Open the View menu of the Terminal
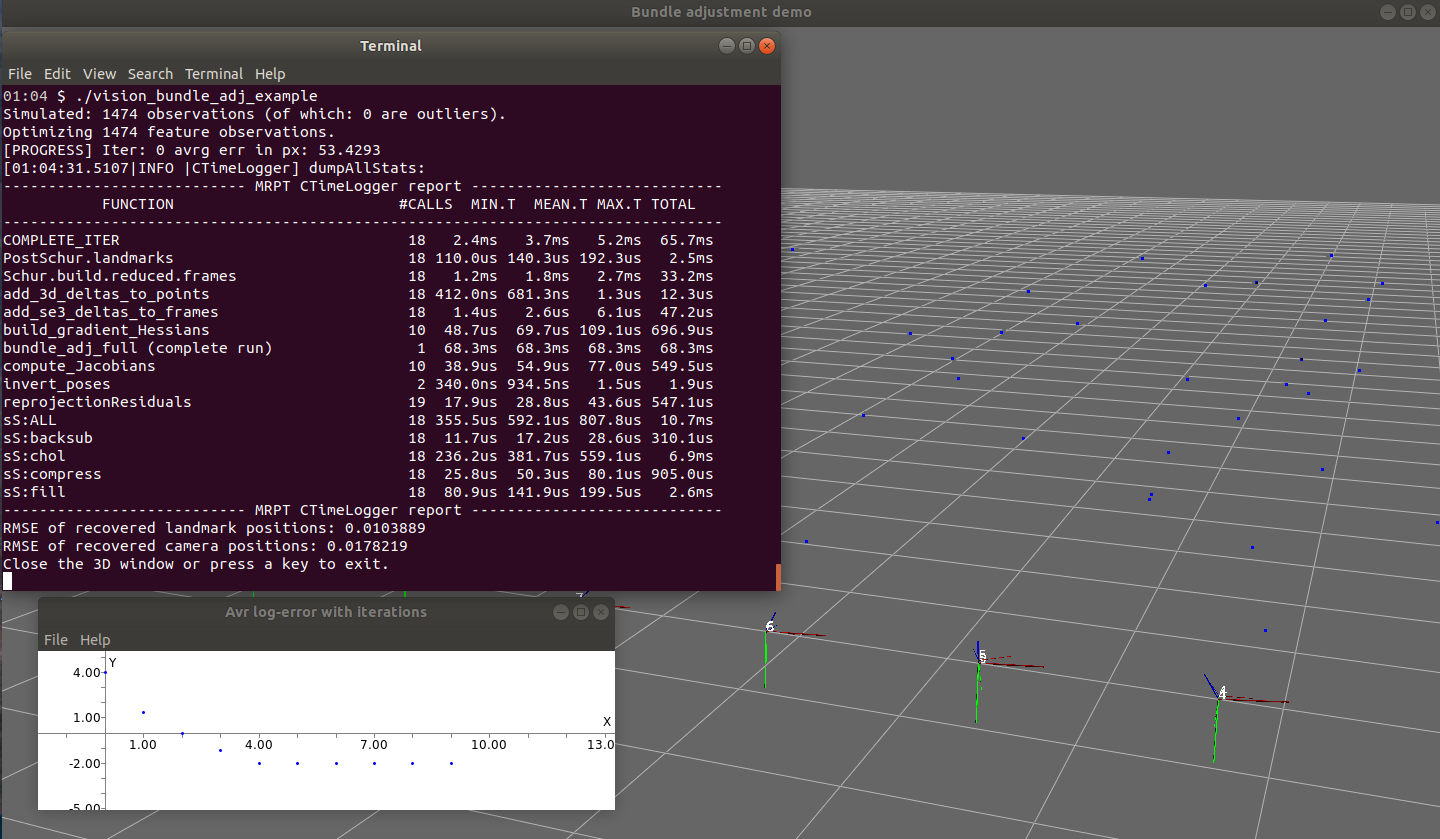Image resolution: width=1440 pixels, height=839 pixels. 99,74
